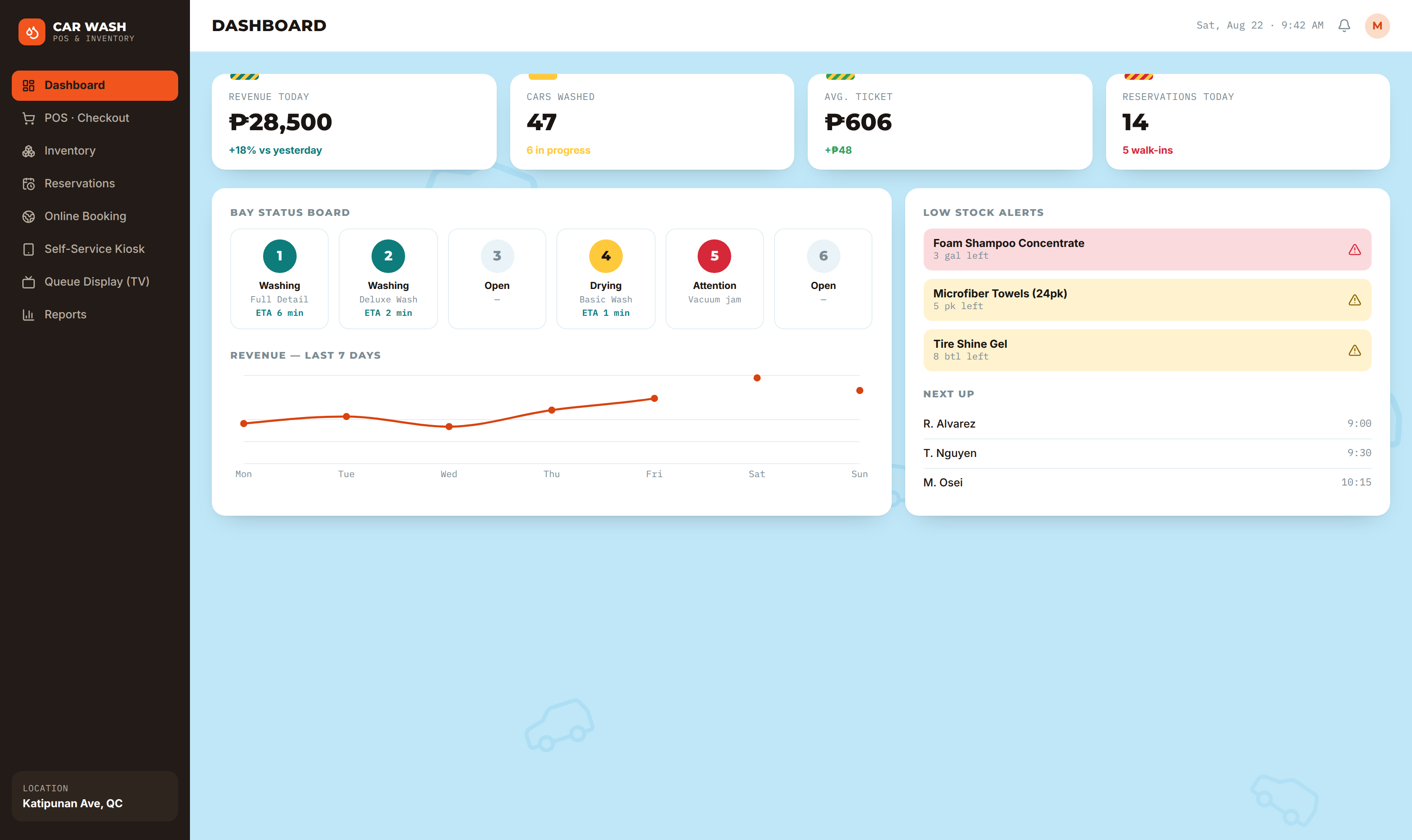Switch to Reports section
1412x840 pixels.
click(x=95, y=315)
